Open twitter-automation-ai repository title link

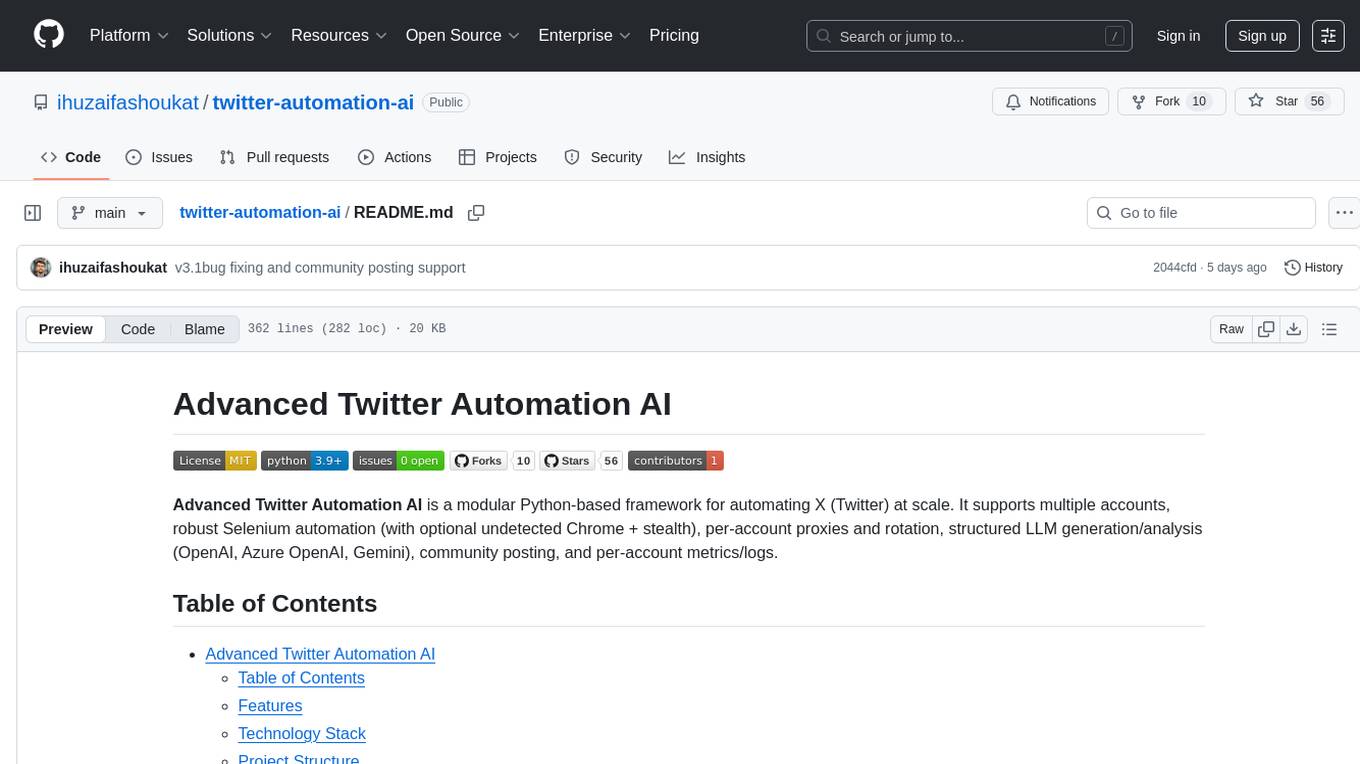pos(313,102)
